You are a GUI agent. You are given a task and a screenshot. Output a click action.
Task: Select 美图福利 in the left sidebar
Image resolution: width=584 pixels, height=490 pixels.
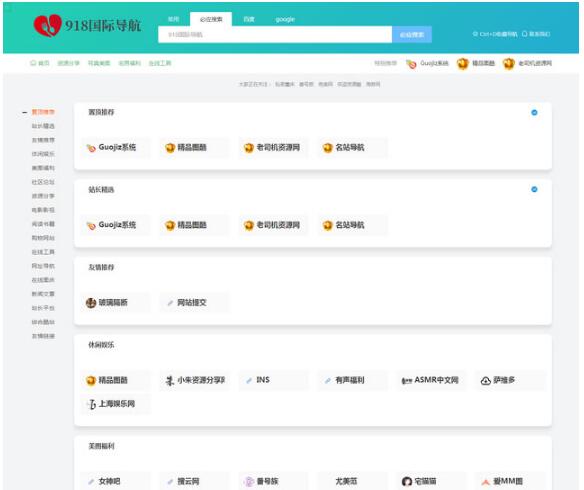[43, 168]
